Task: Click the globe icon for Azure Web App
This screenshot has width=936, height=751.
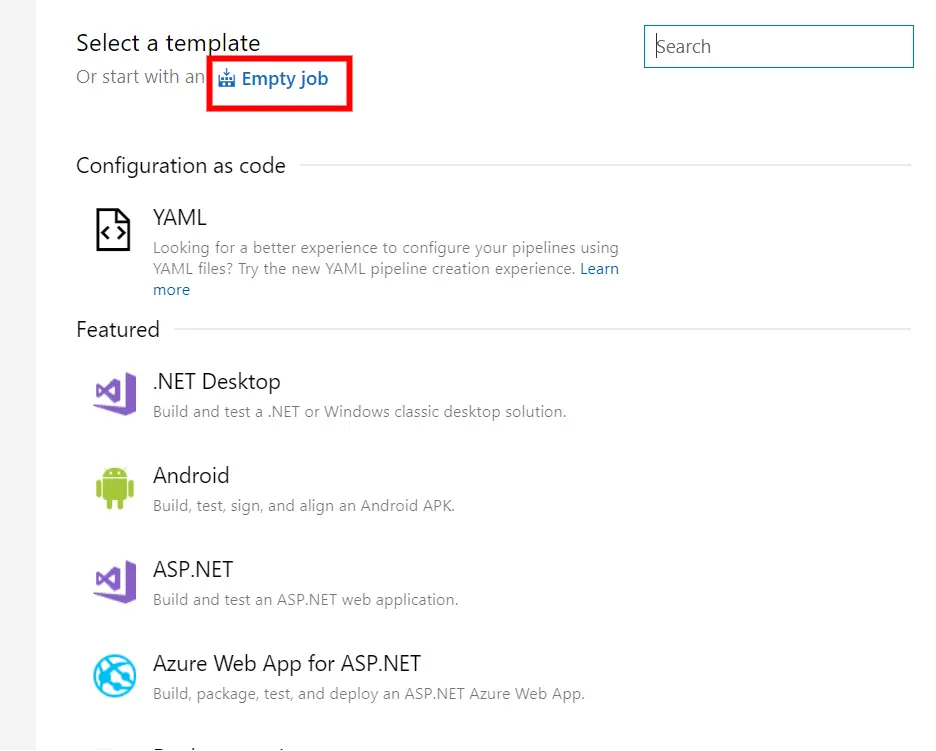Action: [114, 676]
